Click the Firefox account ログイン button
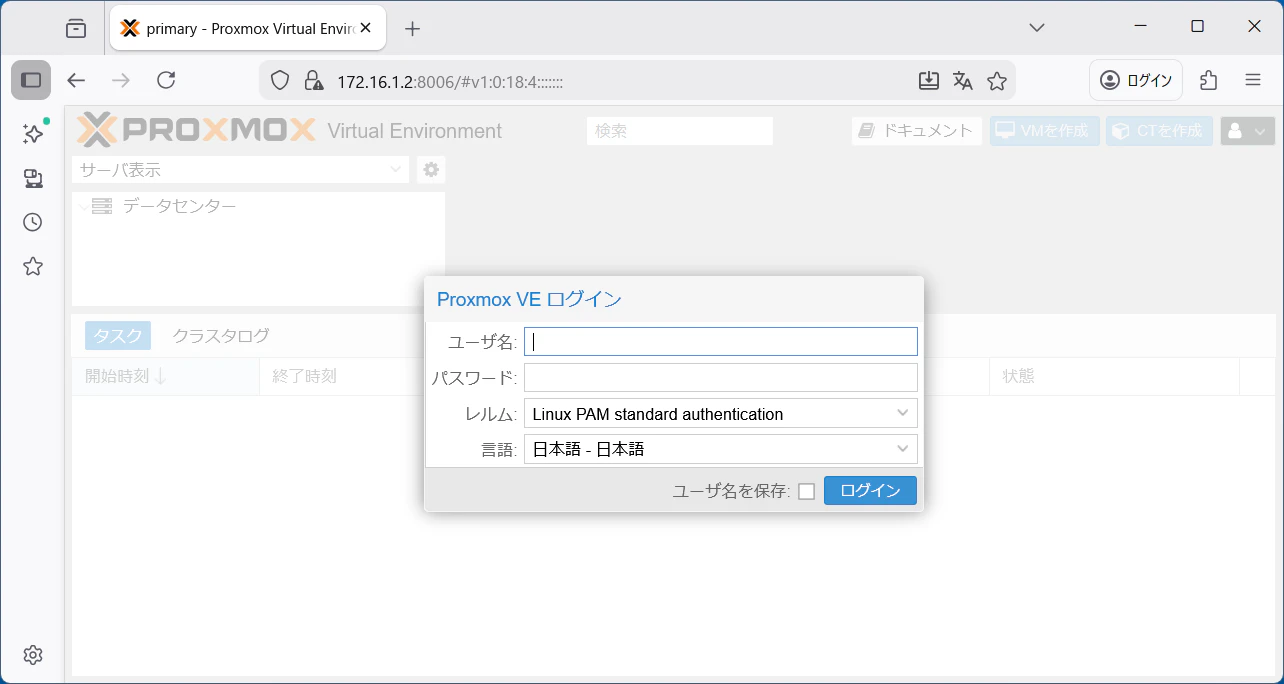The height and width of the screenshot is (684, 1284). tap(1136, 80)
